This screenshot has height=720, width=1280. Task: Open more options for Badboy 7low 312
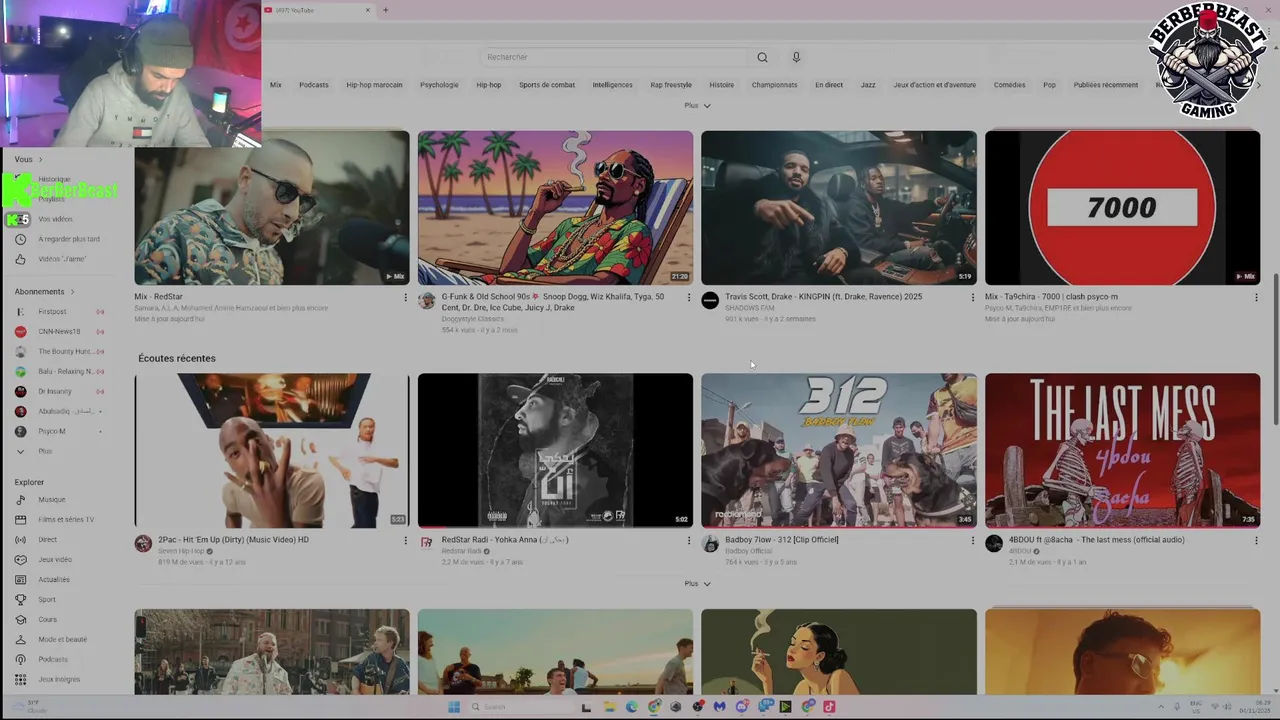[972, 540]
